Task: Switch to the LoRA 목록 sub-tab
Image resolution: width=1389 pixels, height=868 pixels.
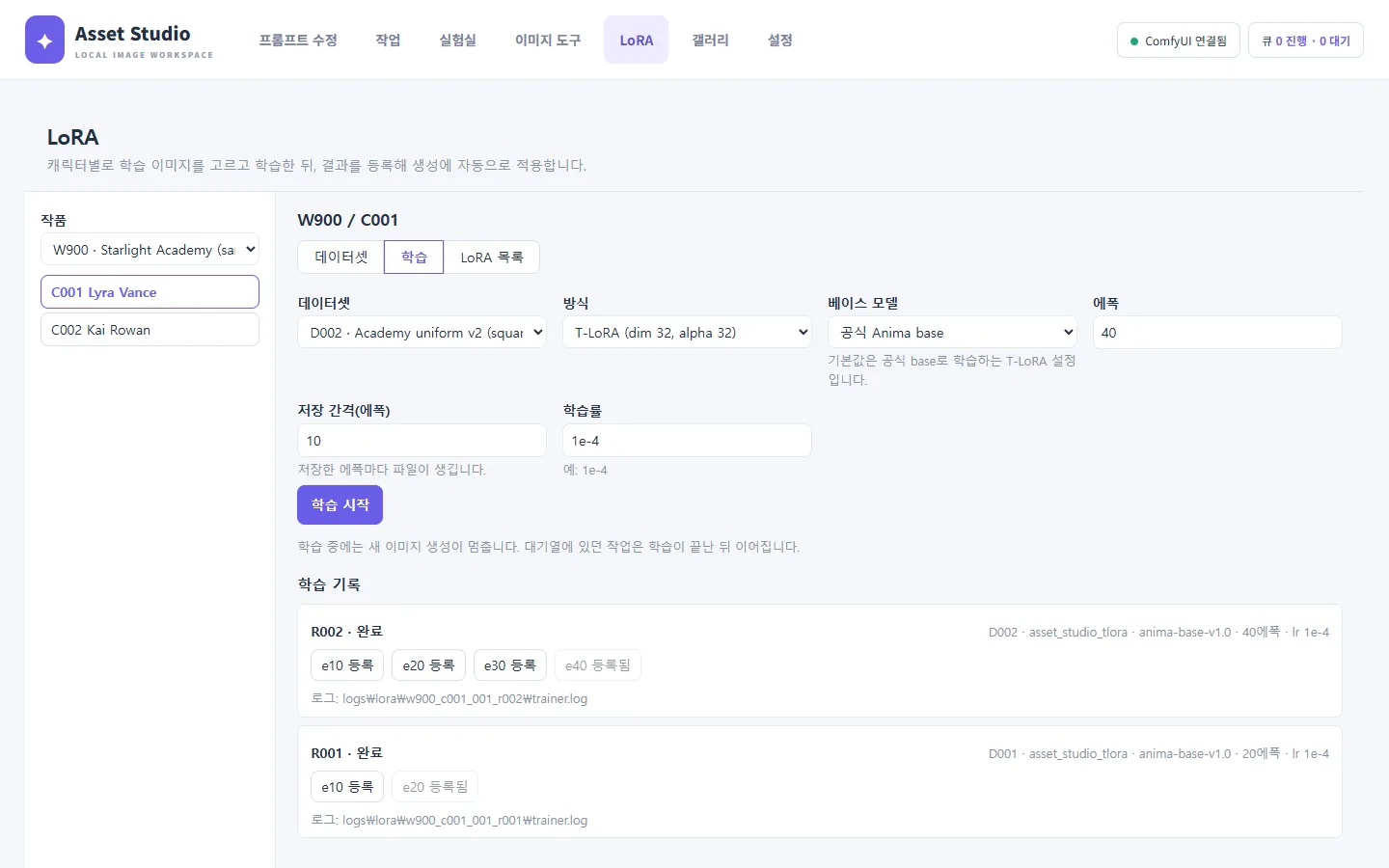Action: [x=492, y=258]
